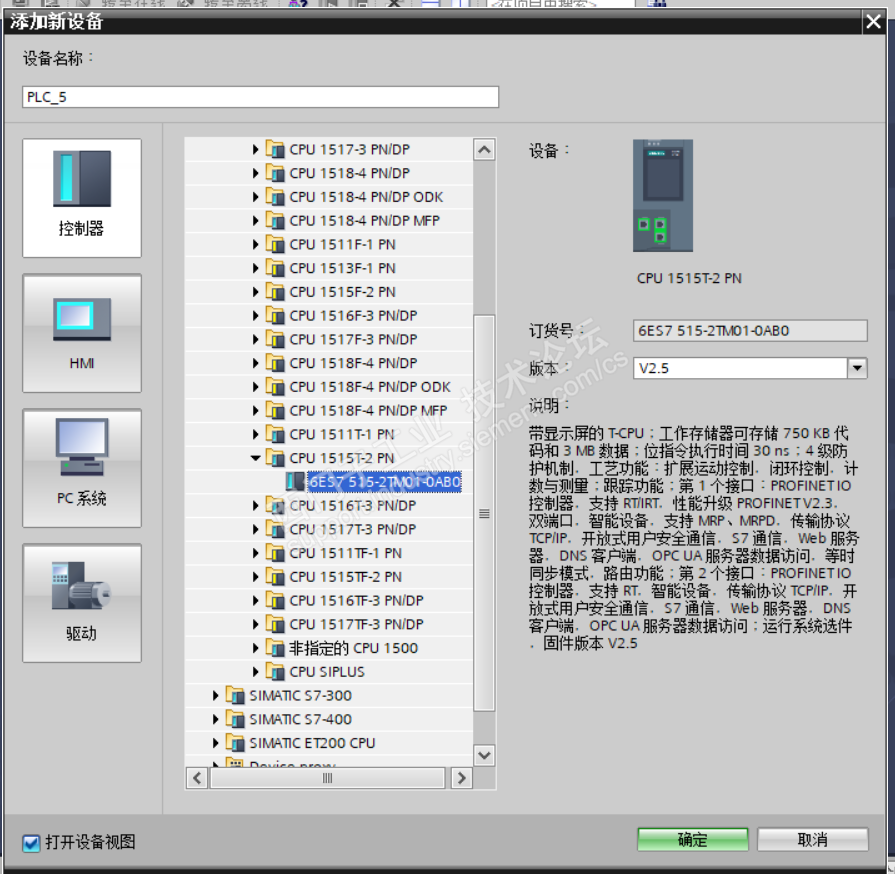Click the 设备名称 input field with PLC_5
Screen dimensions: 895x874
pyautogui.click(x=260, y=97)
